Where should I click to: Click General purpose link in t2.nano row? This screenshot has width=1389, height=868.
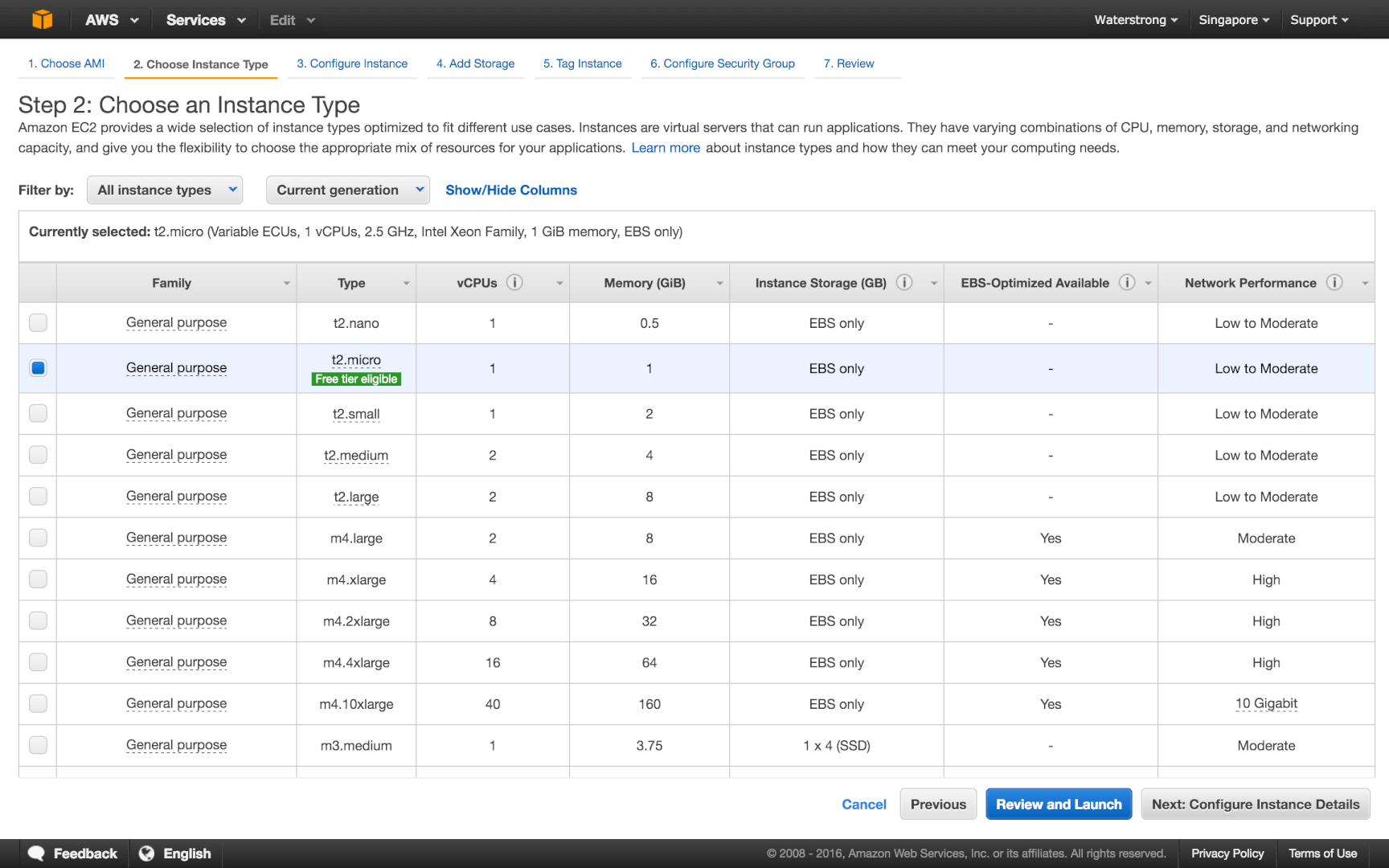coord(176,323)
